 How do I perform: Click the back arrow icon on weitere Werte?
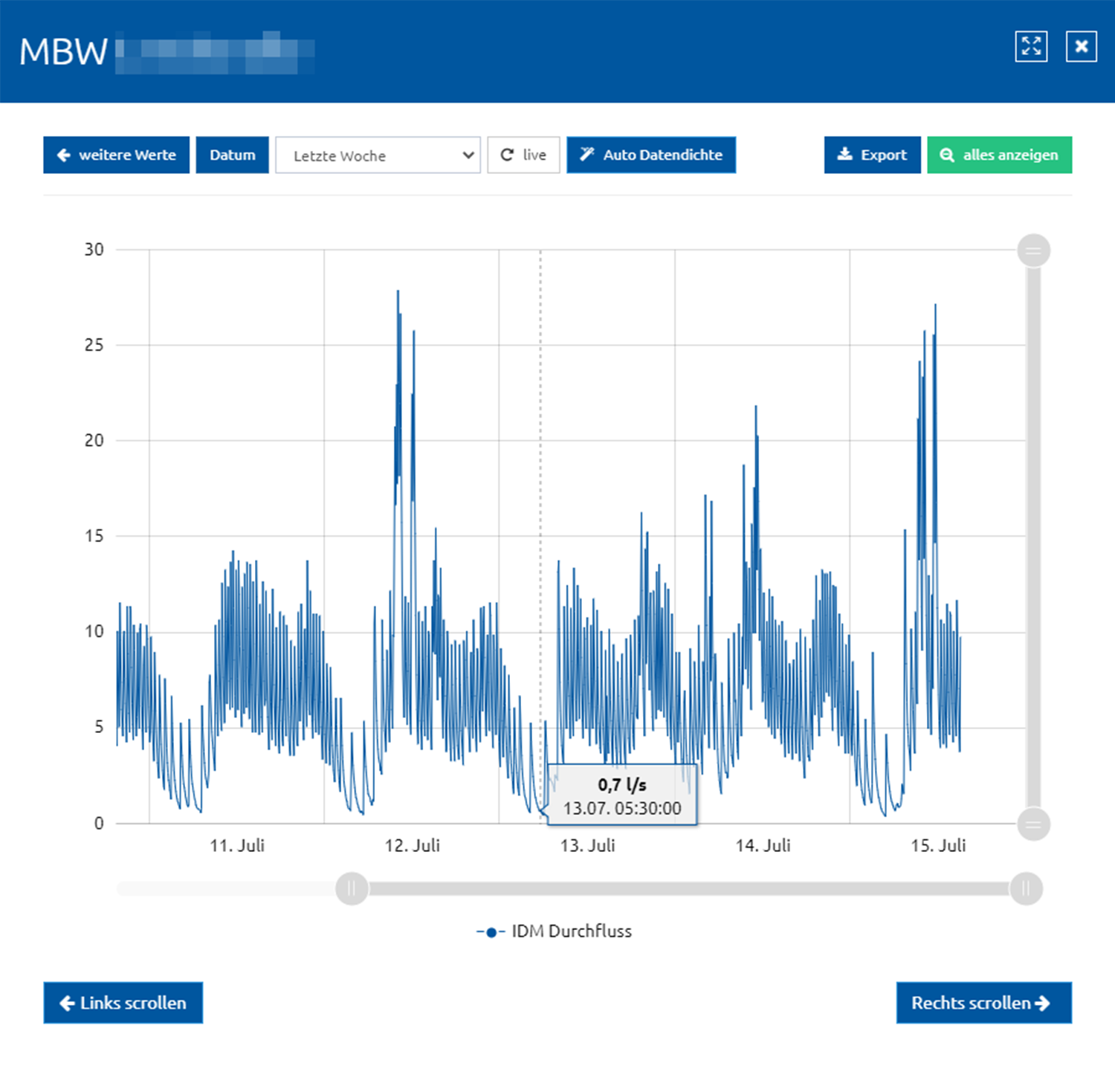(64, 155)
